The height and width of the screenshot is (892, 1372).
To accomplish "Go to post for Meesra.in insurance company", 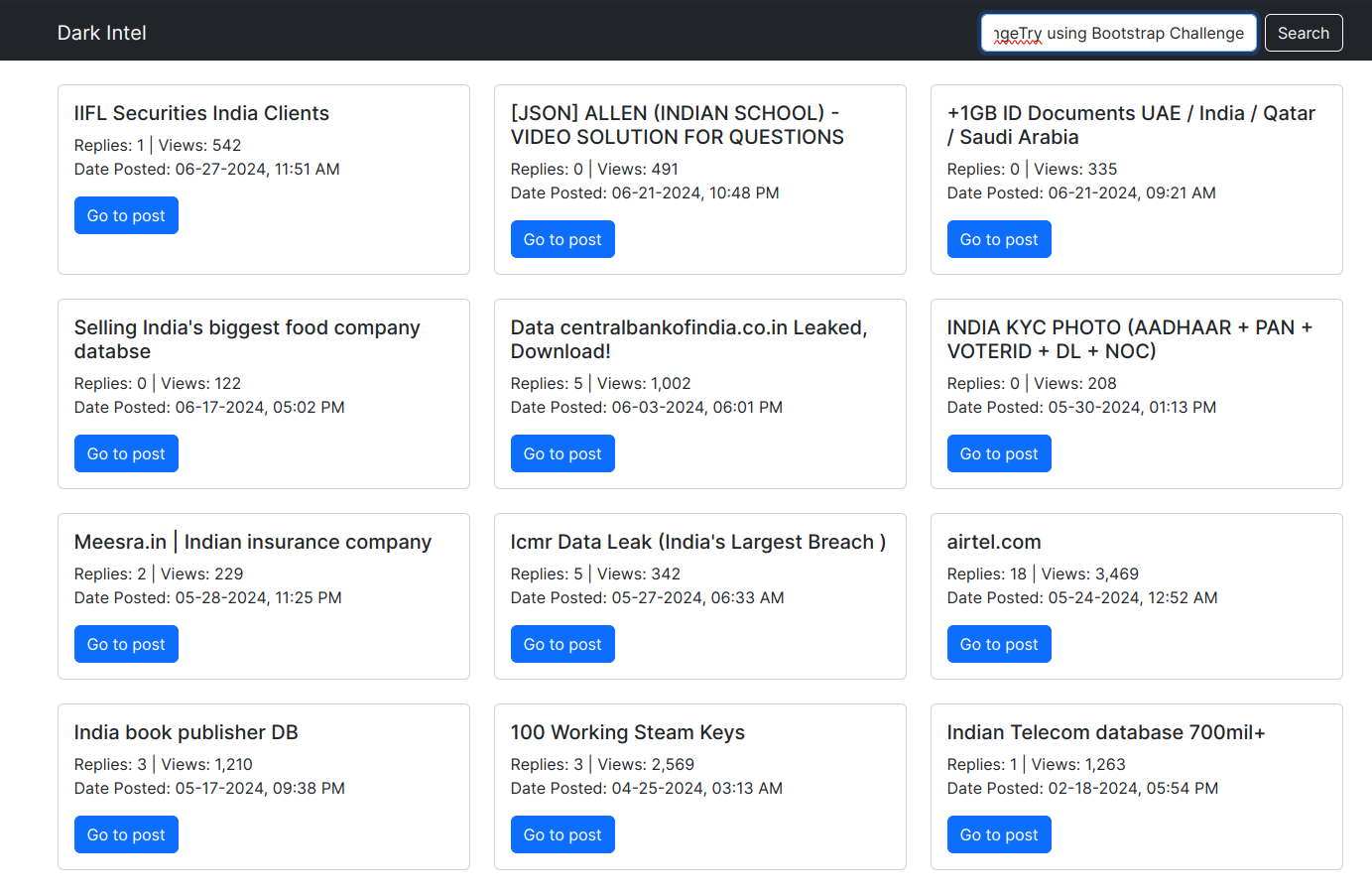I will tap(126, 644).
